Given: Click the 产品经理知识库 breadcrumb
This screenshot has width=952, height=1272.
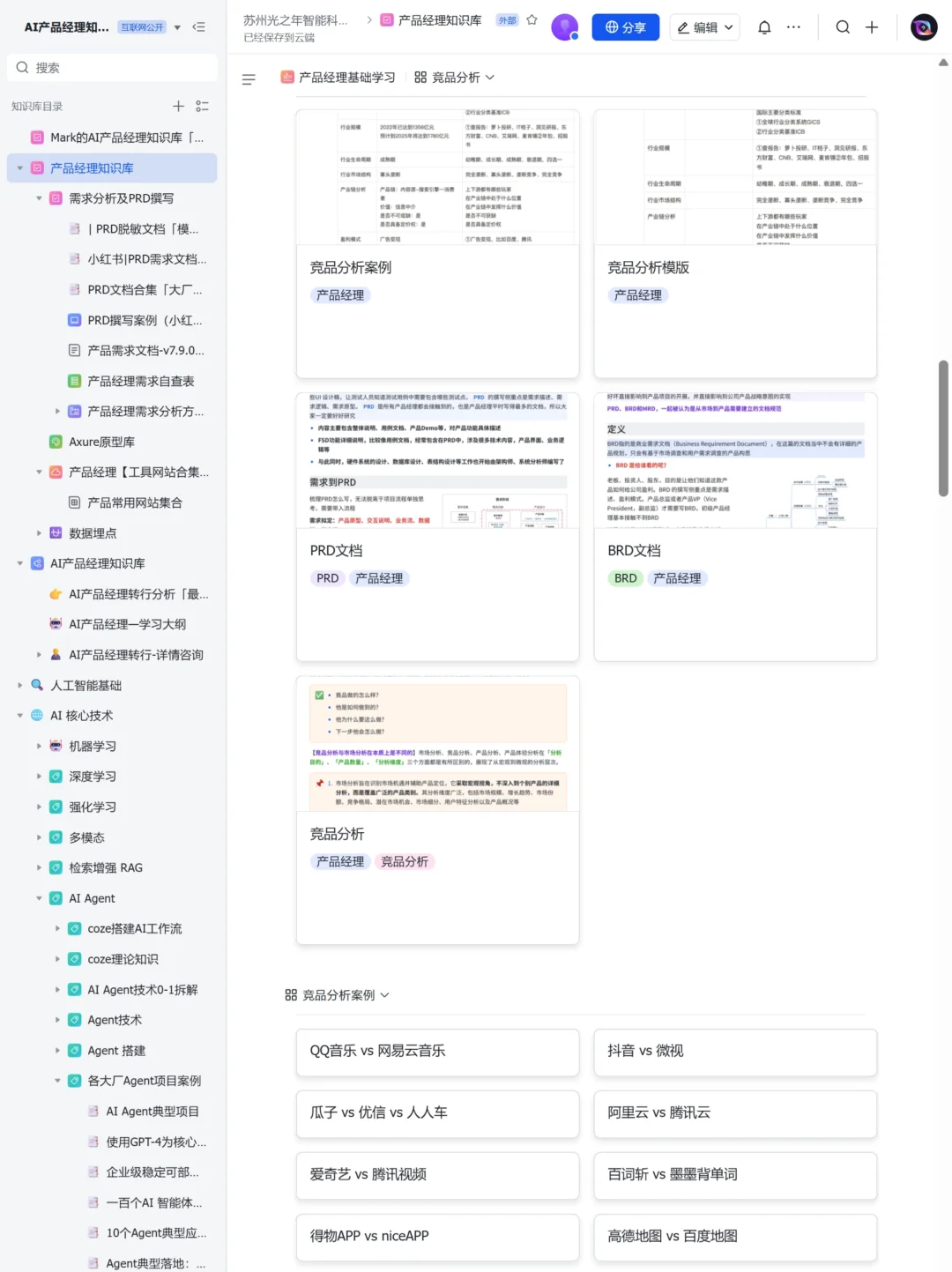Looking at the screenshot, I should coord(431,20).
